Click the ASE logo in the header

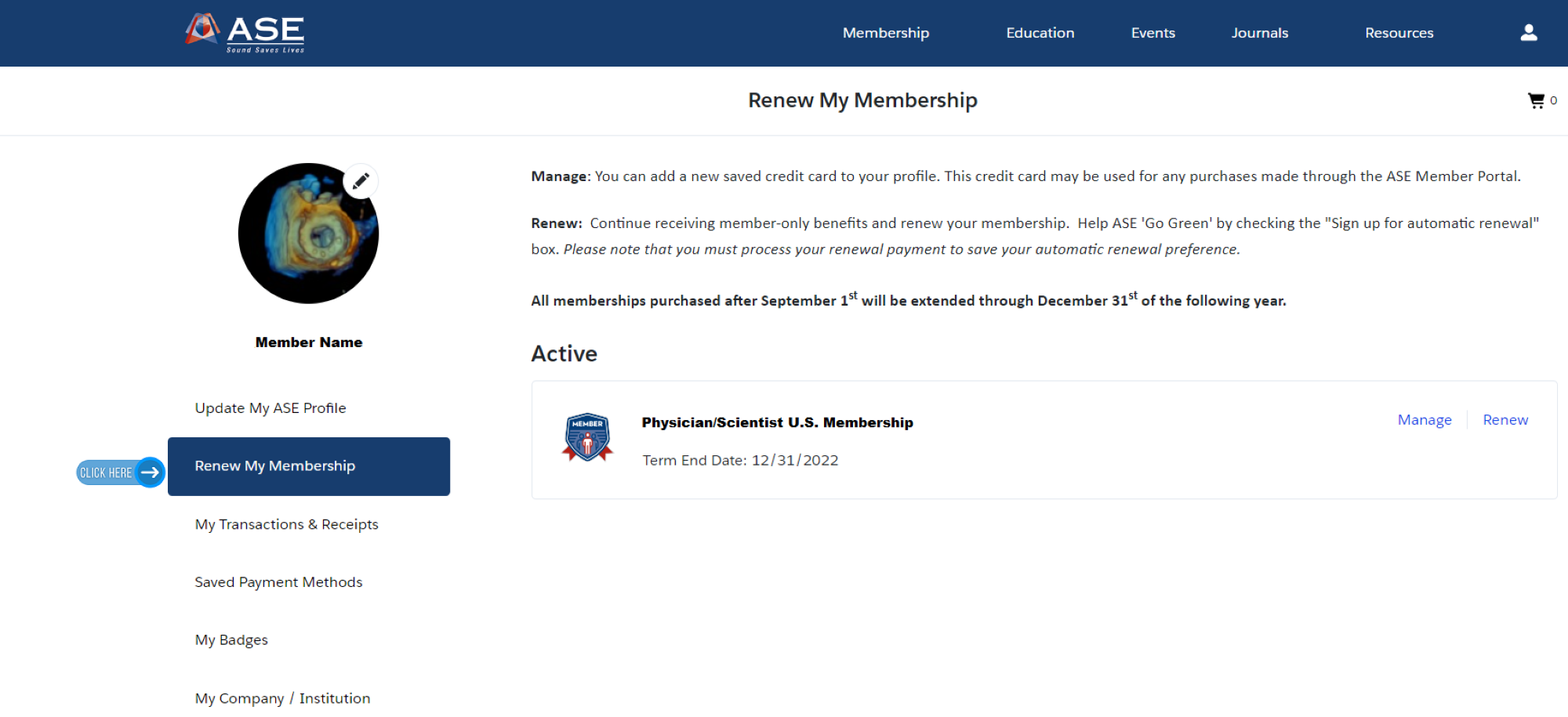point(245,33)
